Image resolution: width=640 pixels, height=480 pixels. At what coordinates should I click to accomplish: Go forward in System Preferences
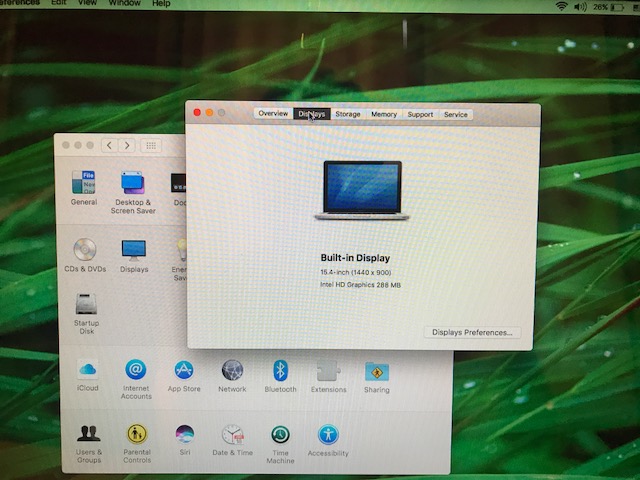point(127,145)
